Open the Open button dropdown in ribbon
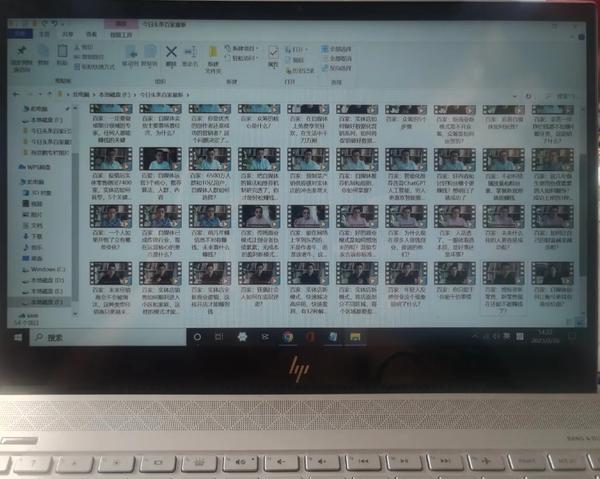The image size is (600, 479). pos(297,50)
